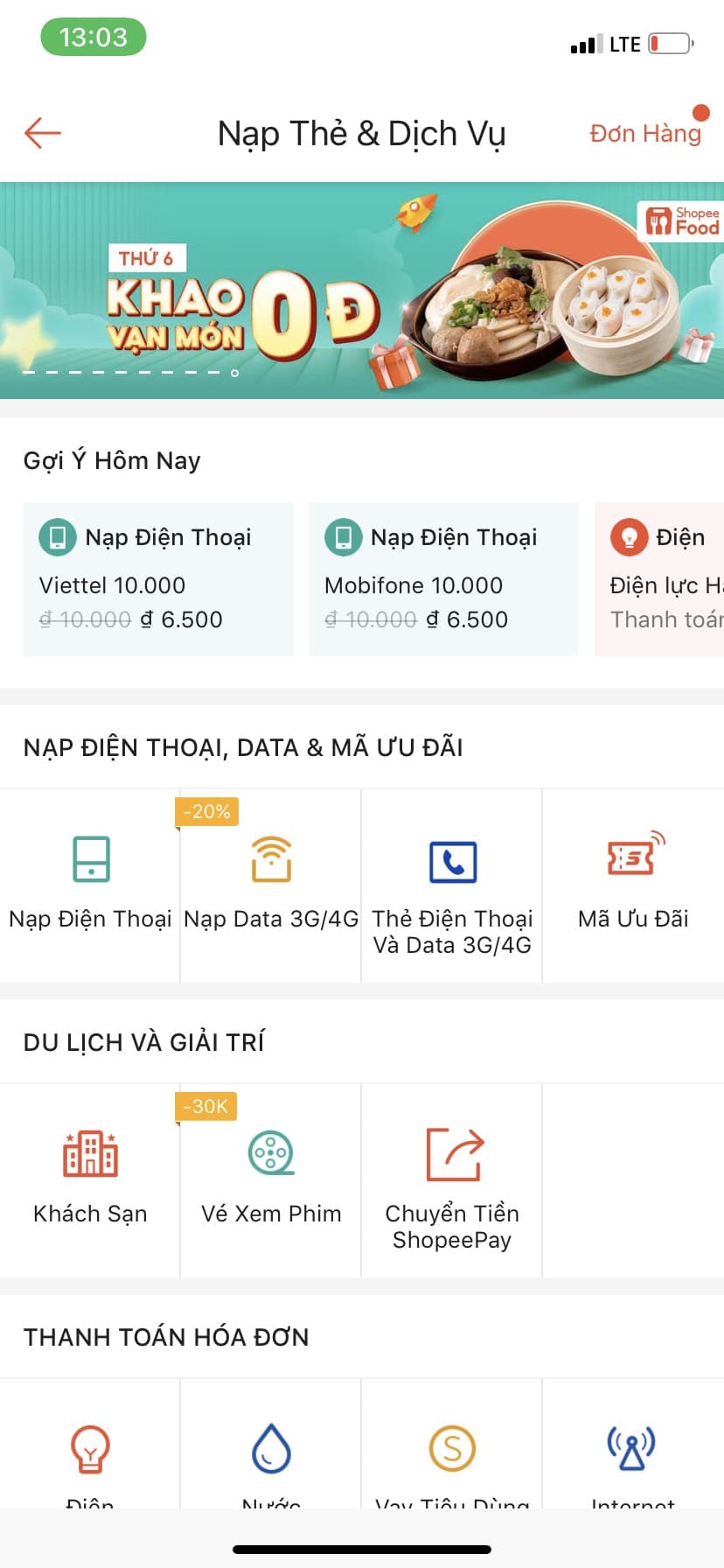Tap the back arrow icon
Image resolution: width=724 pixels, height=1568 pixels.
42,133
